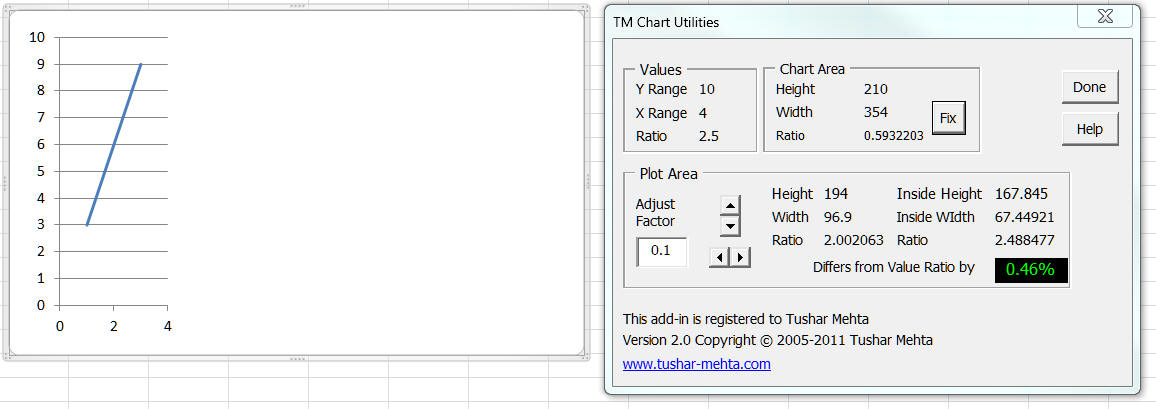This screenshot has width=1156, height=409.
Task: Click the Done button
Action: click(x=1089, y=87)
